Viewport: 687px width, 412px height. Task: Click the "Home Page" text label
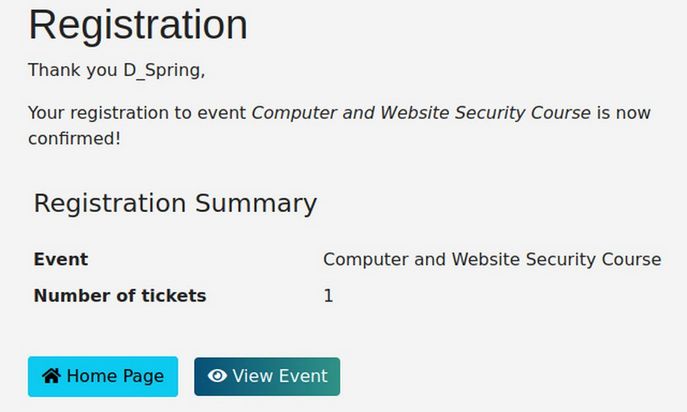[115, 376]
